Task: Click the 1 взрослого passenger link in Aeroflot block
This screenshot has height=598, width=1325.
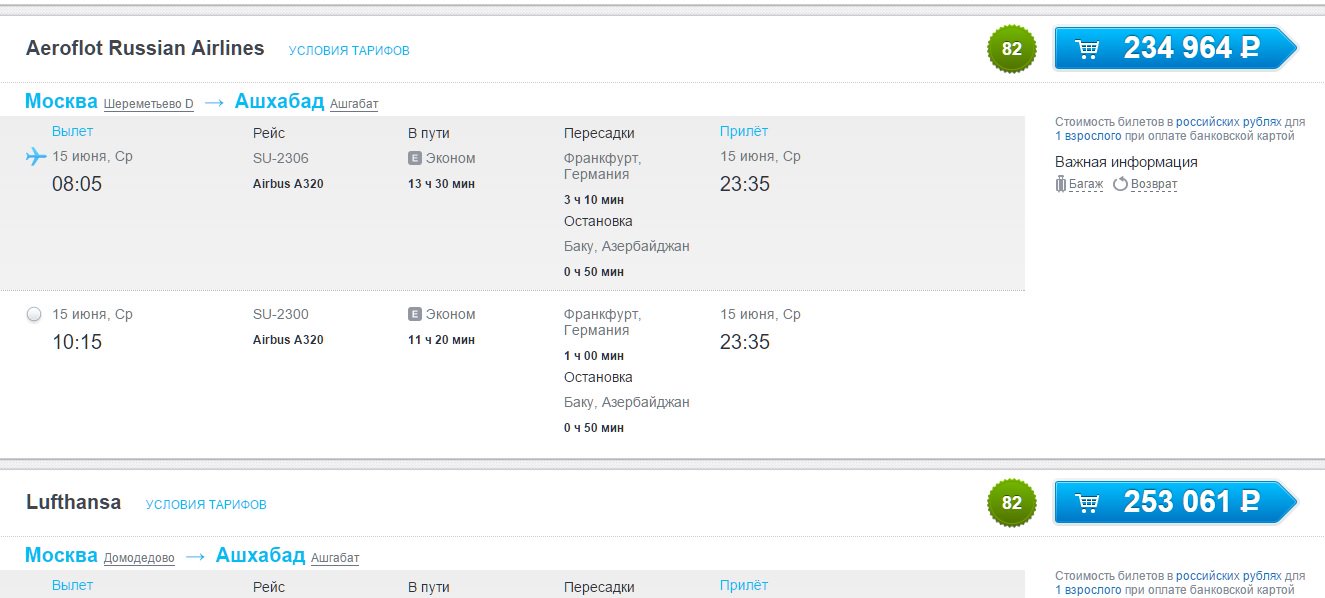Action: tap(1088, 136)
